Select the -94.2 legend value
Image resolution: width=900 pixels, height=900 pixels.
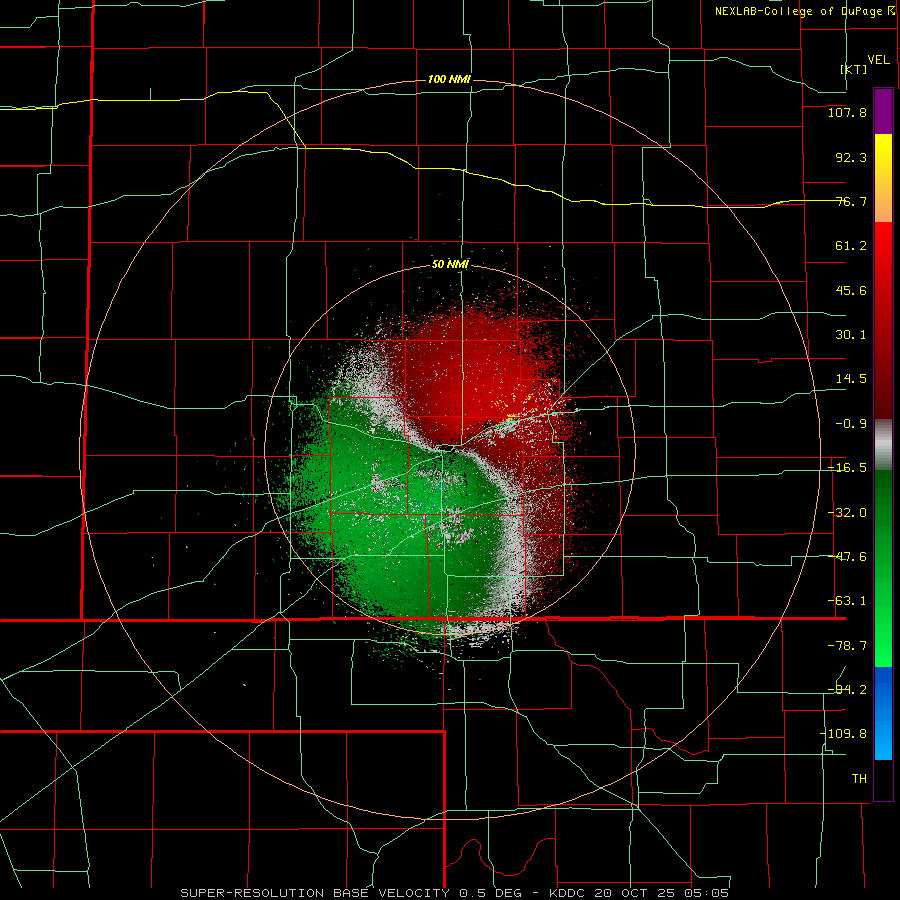[x=847, y=689]
